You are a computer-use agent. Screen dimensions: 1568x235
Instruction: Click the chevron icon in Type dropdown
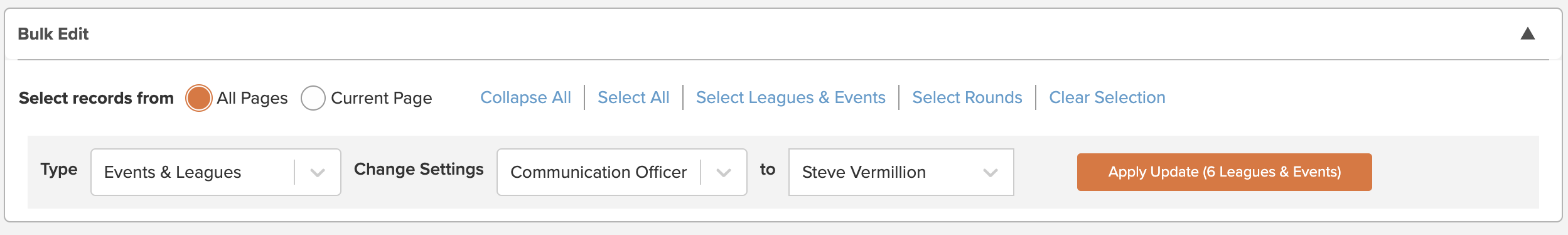[x=318, y=172]
